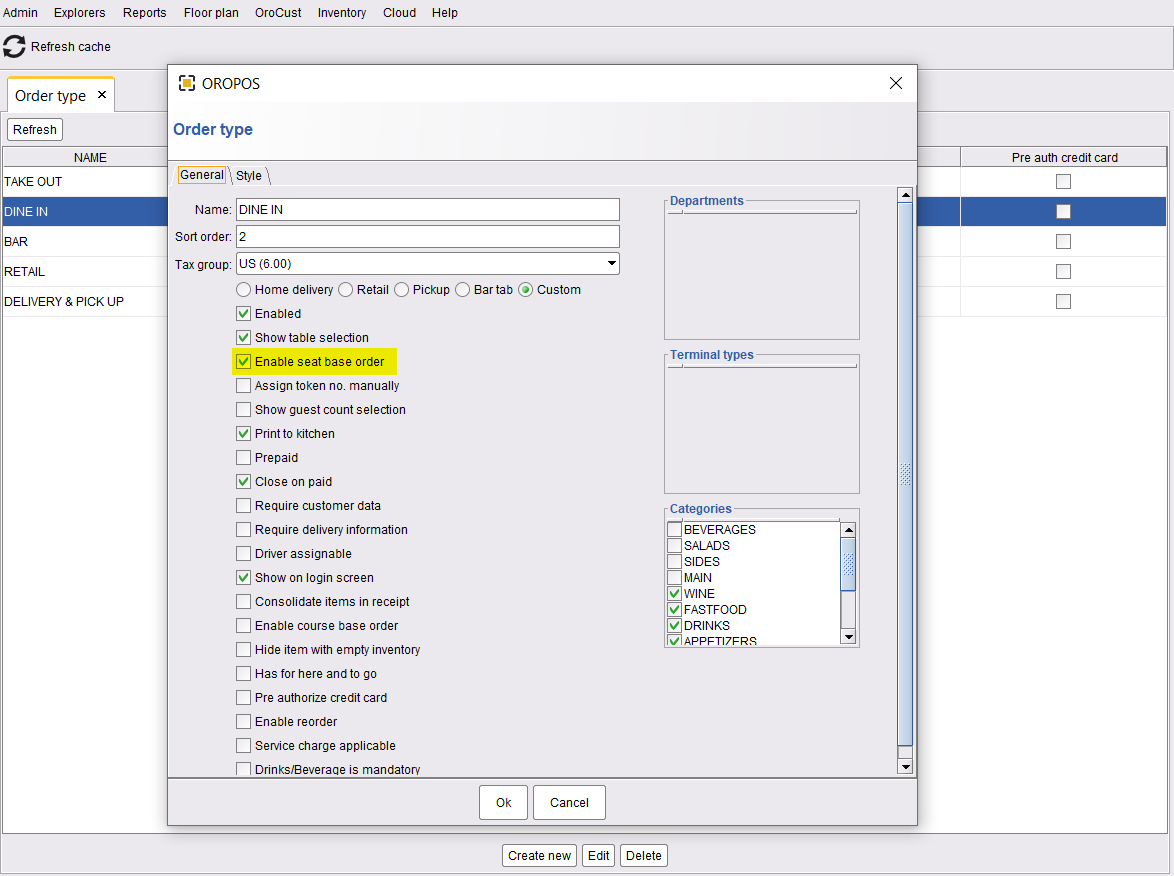Click Categories list scroll up arrow
Screen dimensions: 1174x876
[x=848, y=529]
